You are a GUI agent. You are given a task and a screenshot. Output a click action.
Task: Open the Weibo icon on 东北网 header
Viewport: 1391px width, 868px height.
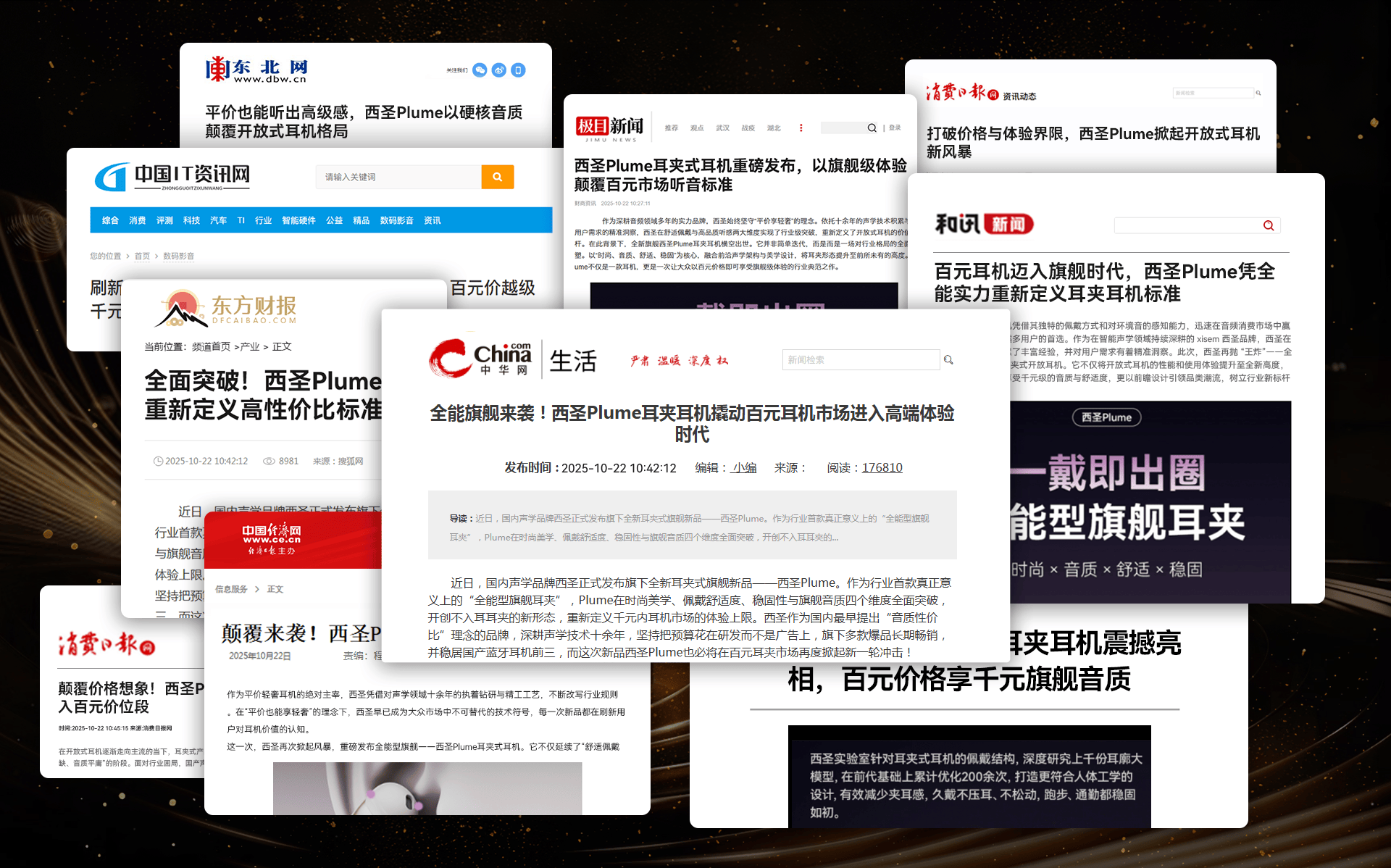pyautogui.click(x=498, y=70)
